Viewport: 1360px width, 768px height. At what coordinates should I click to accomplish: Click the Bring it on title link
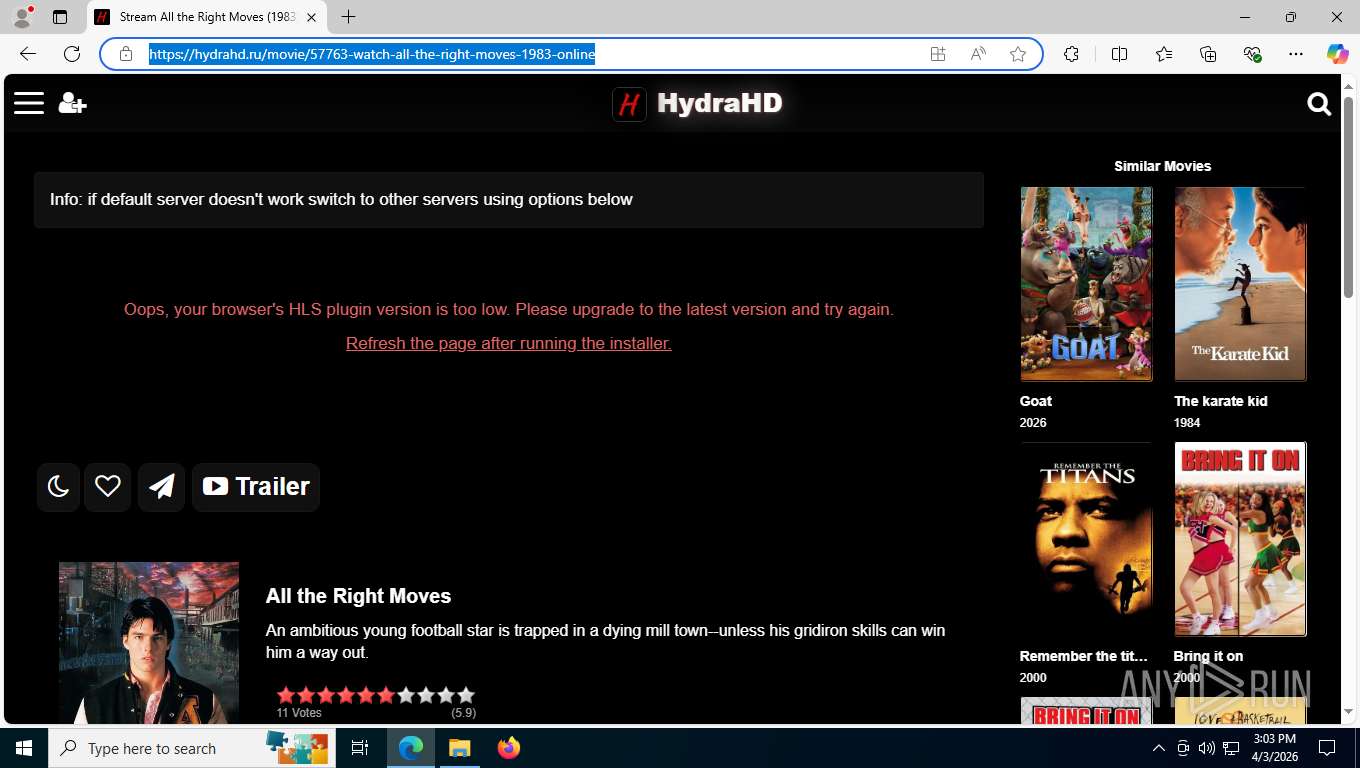[x=1208, y=656]
